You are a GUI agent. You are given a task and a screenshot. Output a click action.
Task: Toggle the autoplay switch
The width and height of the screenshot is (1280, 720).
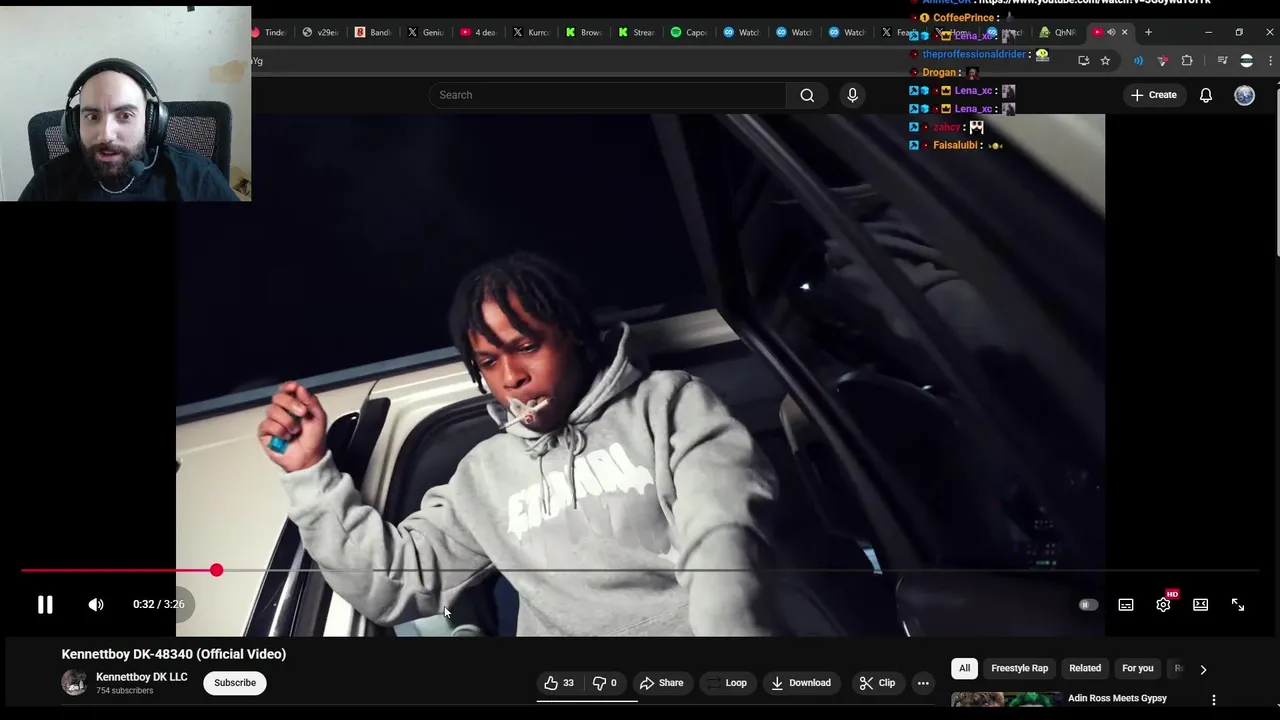point(1088,604)
